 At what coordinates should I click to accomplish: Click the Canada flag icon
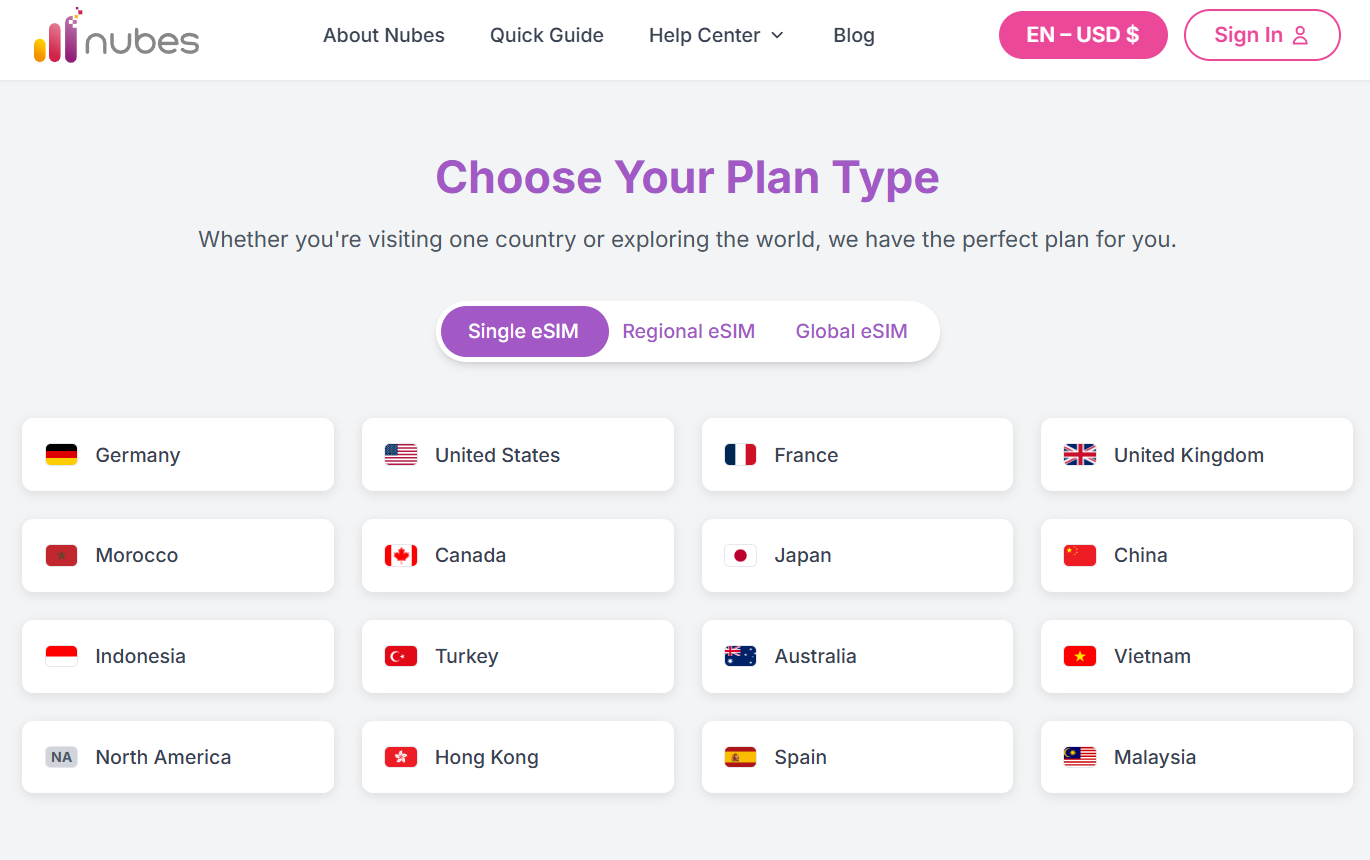coord(400,555)
